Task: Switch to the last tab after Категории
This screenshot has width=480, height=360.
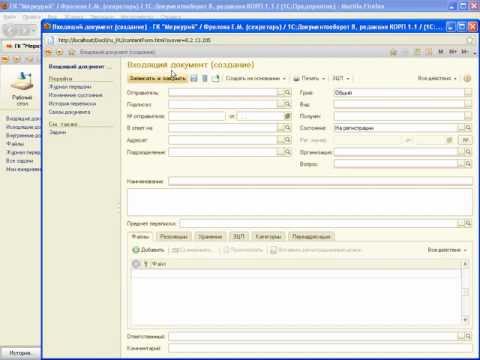Action: pos(311,236)
